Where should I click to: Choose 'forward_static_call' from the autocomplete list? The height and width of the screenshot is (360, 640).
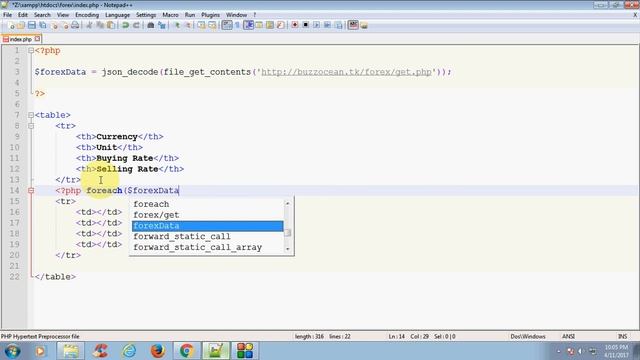[208, 236]
